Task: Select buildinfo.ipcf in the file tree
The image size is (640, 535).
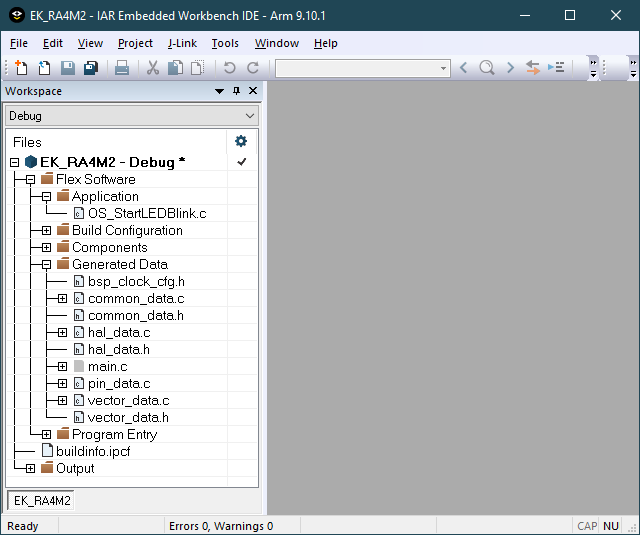Action: [92, 452]
